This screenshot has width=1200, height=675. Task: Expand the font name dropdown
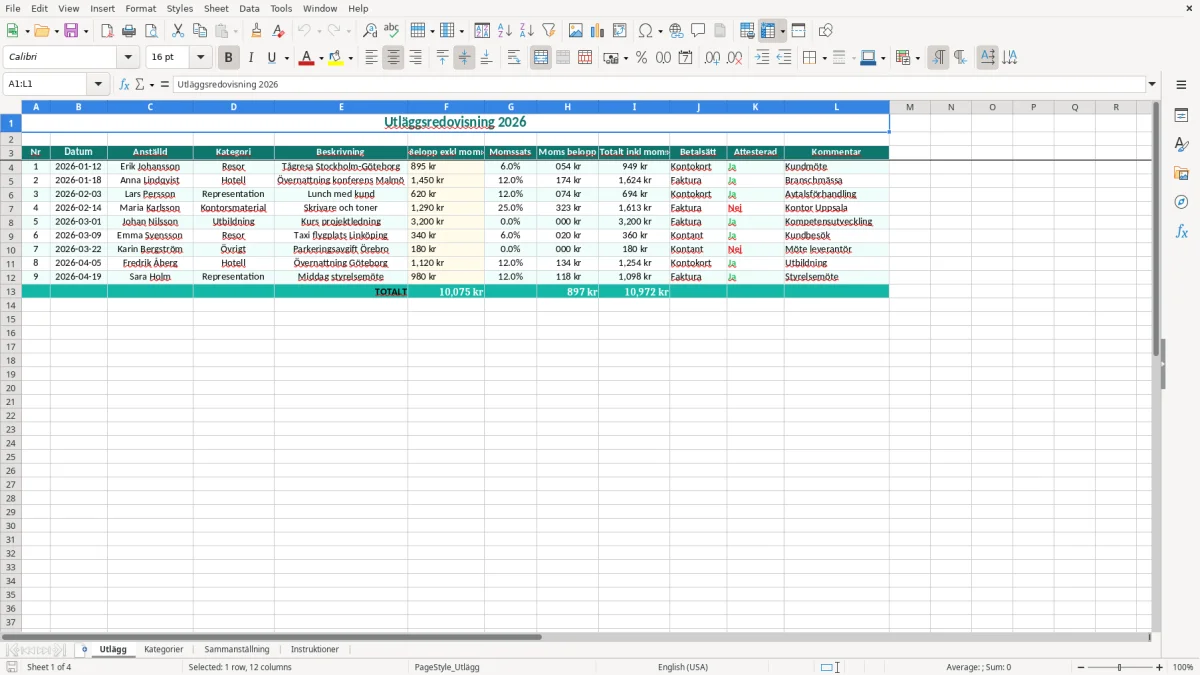click(128, 58)
